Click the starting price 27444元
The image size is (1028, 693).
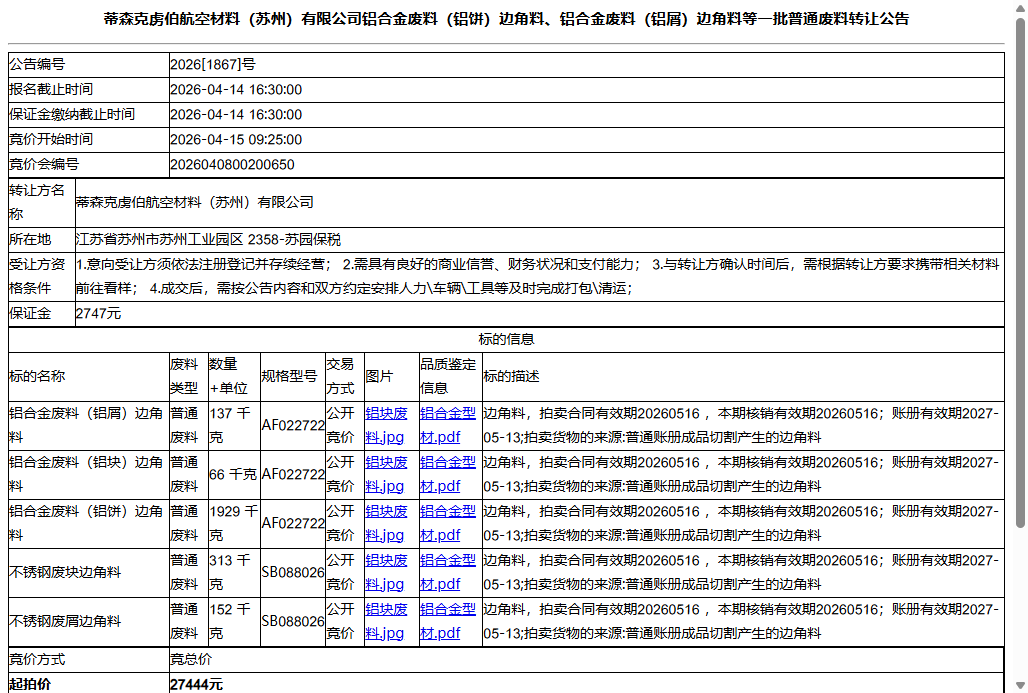click(x=196, y=684)
